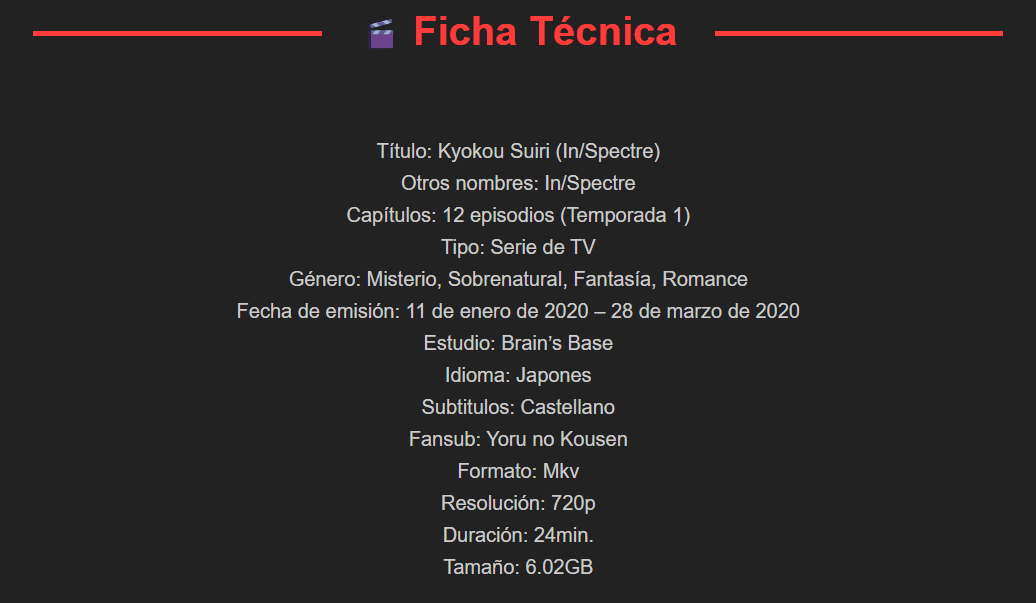Click the Subtitulos: Castellano line
This screenshot has height=603, width=1036.
(518, 408)
